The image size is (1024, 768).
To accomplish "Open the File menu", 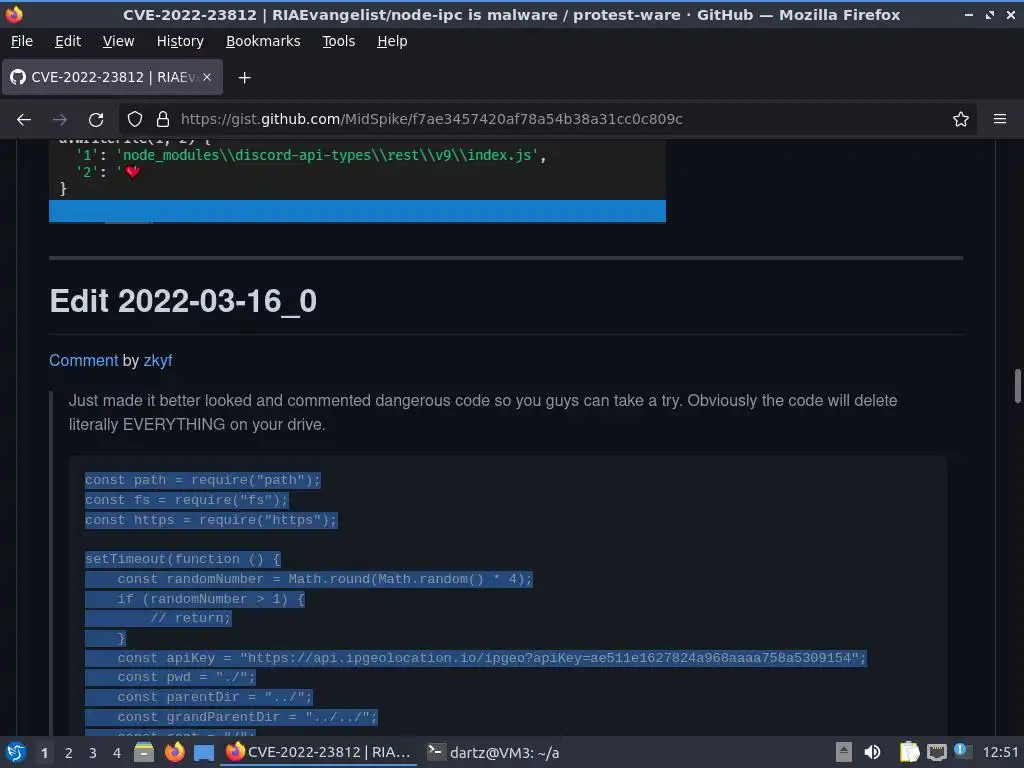I will coord(22,41).
